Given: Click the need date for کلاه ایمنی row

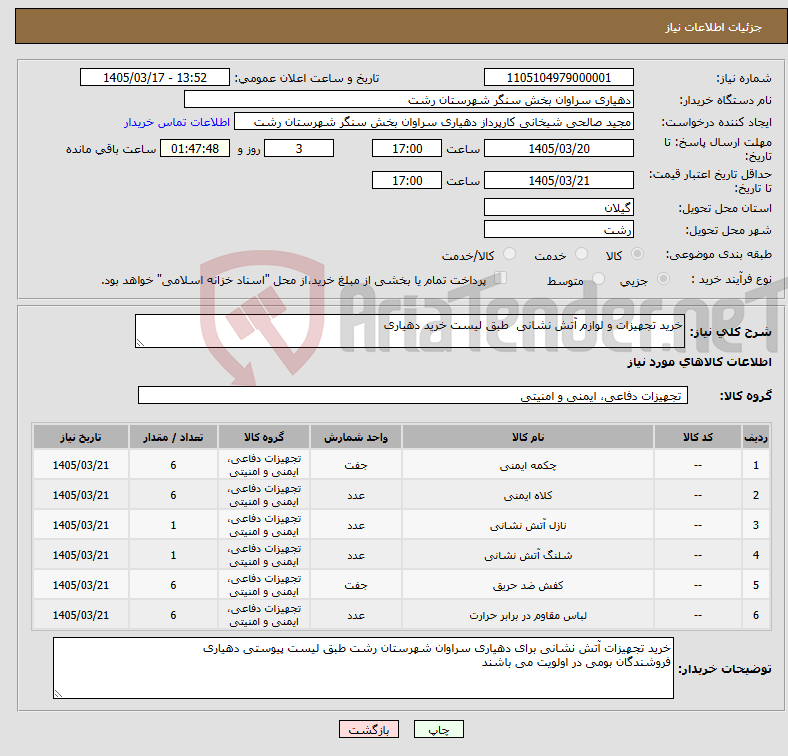Looking at the screenshot, I should point(81,495).
